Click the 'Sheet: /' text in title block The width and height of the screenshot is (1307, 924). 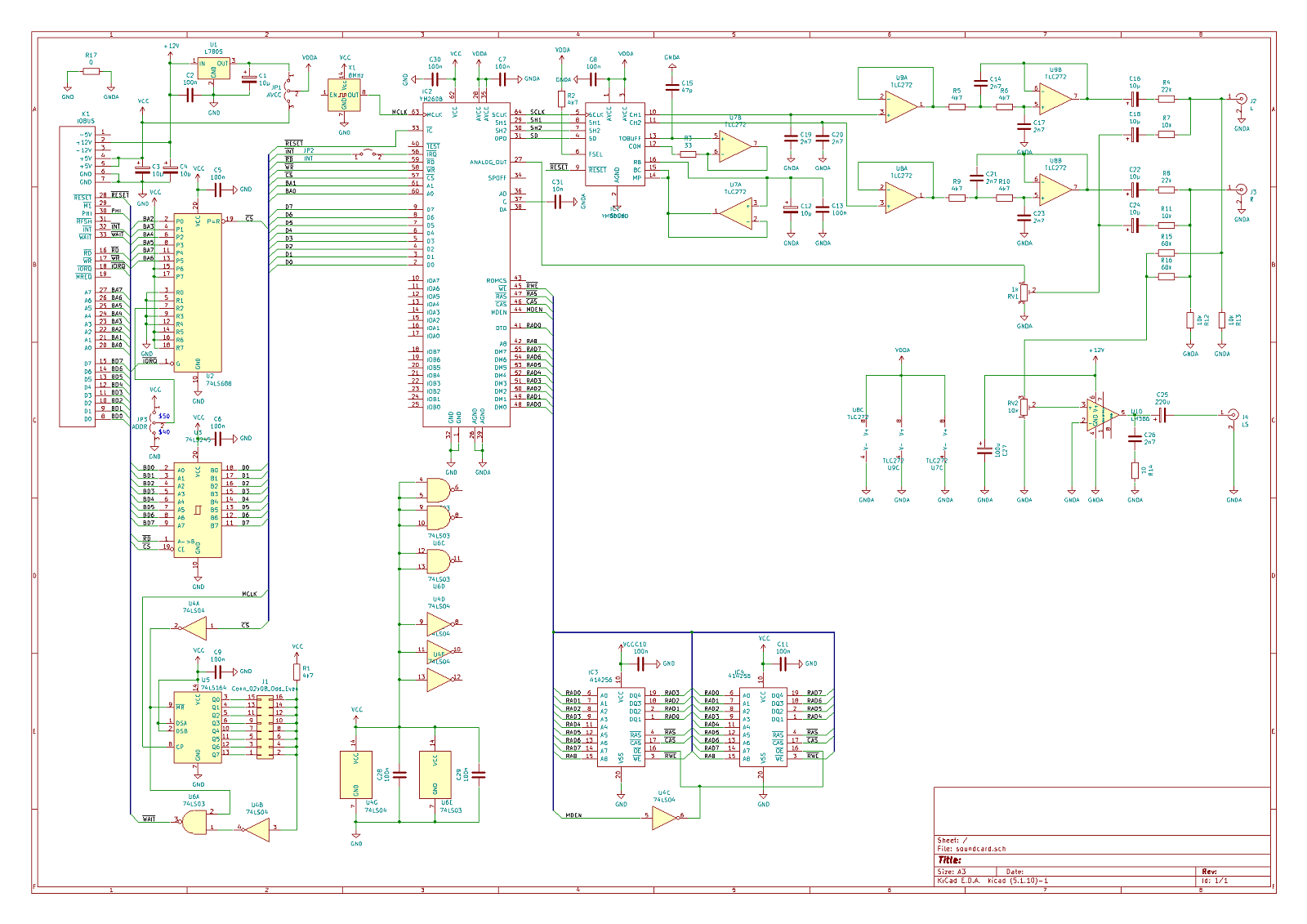click(x=952, y=840)
